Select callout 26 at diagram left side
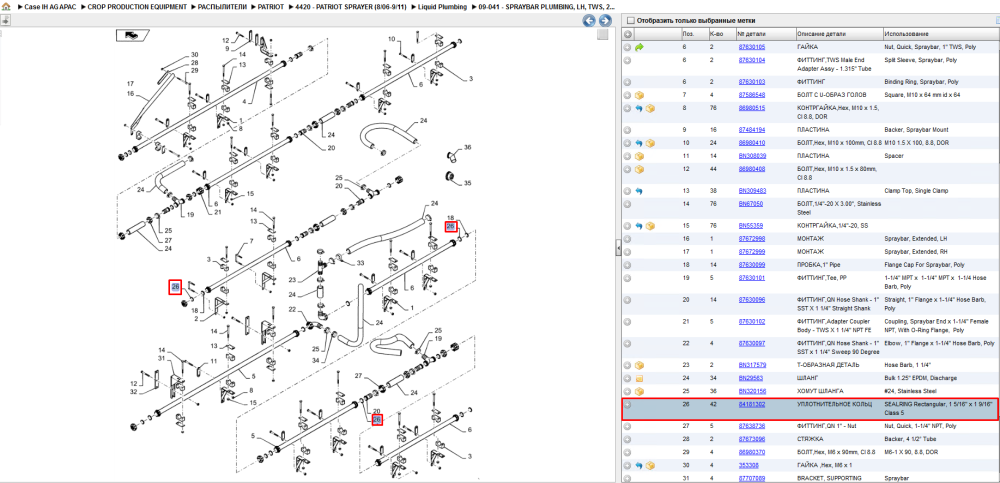The image size is (1000, 483). pyautogui.click(x=175, y=287)
